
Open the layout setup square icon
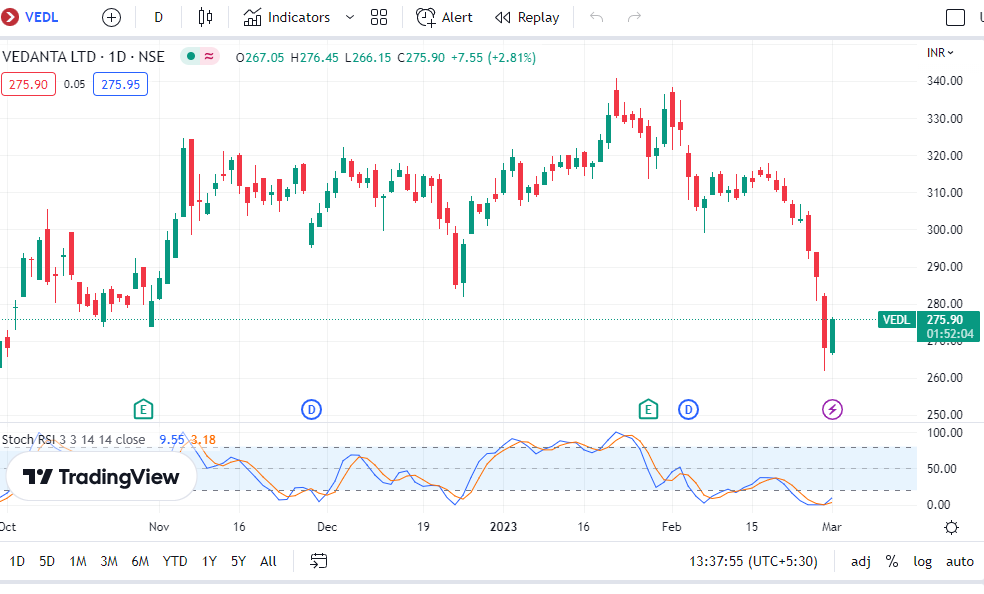(x=955, y=18)
